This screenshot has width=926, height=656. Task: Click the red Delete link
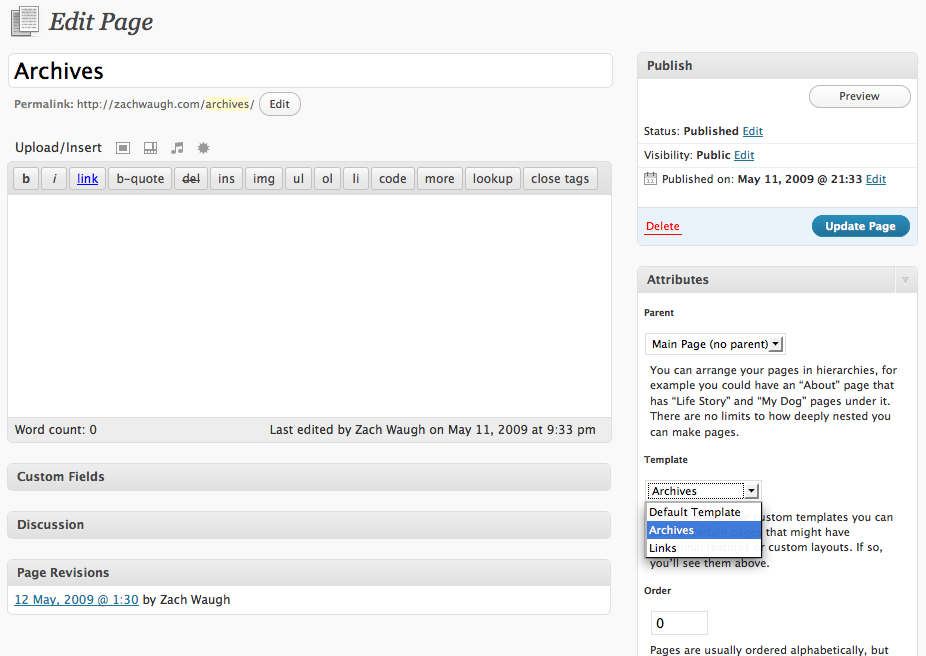[x=662, y=226]
